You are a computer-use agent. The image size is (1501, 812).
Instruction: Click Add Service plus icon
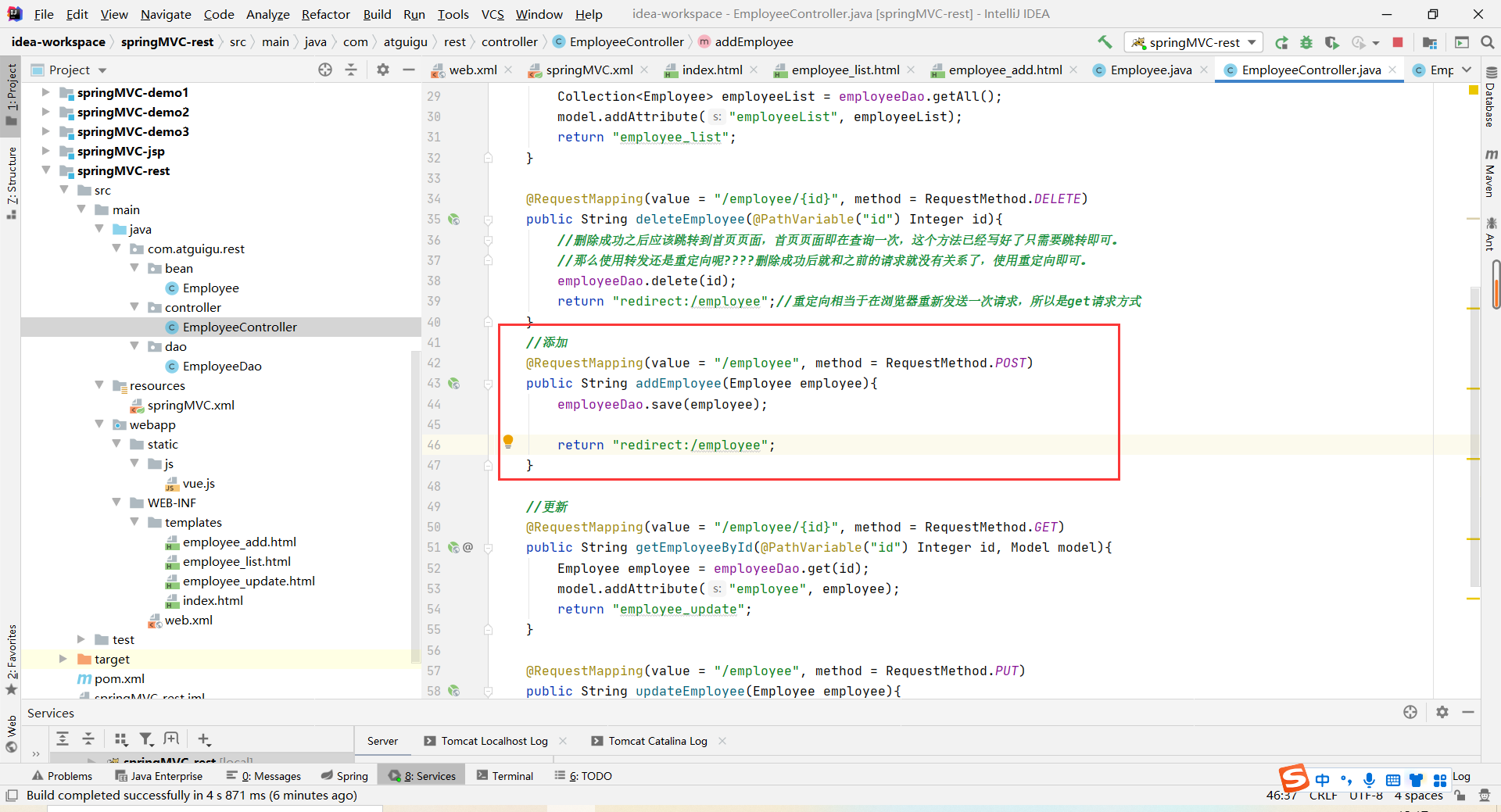coord(204,739)
